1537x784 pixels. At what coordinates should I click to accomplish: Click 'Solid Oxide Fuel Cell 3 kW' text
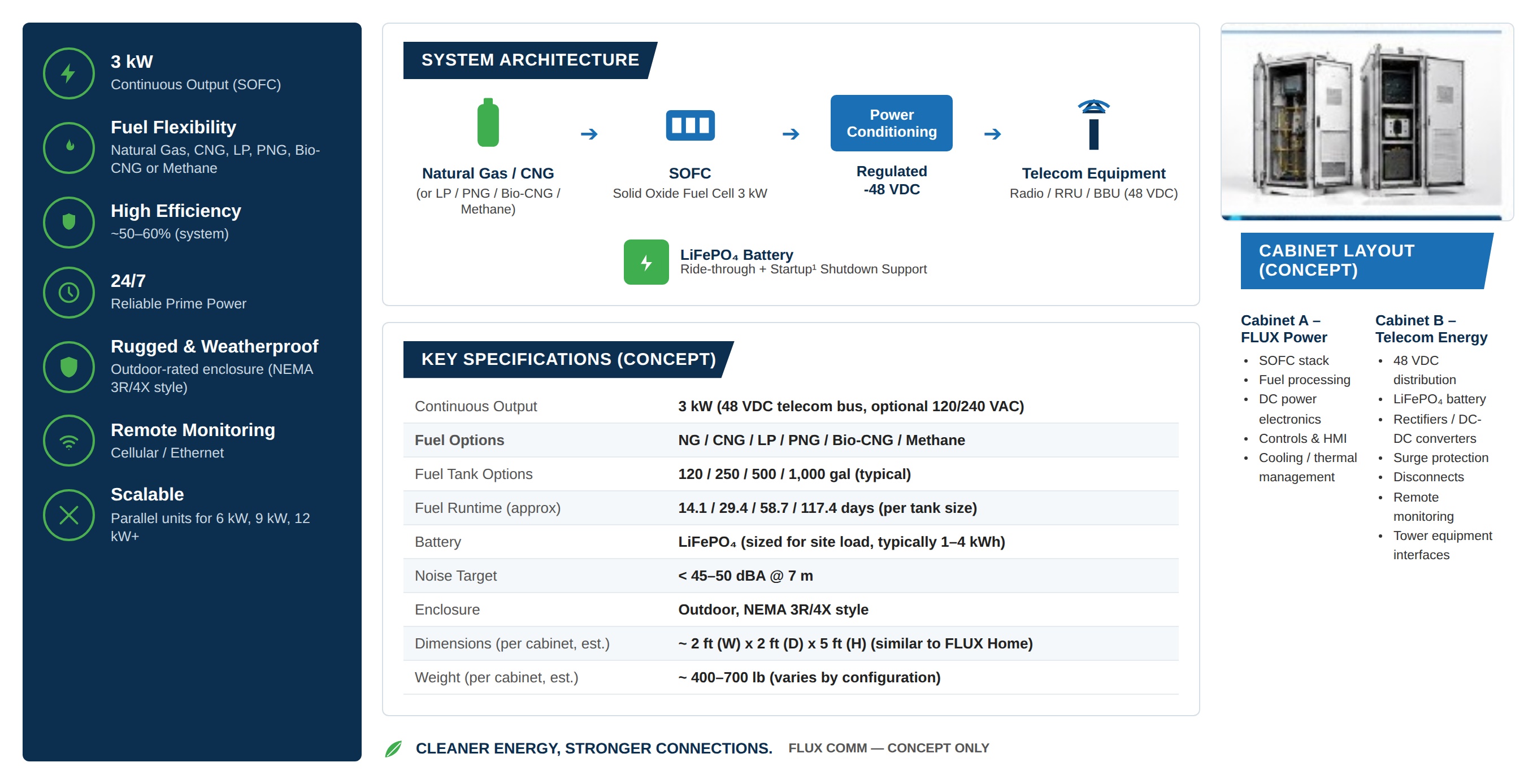[x=689, y=193]
